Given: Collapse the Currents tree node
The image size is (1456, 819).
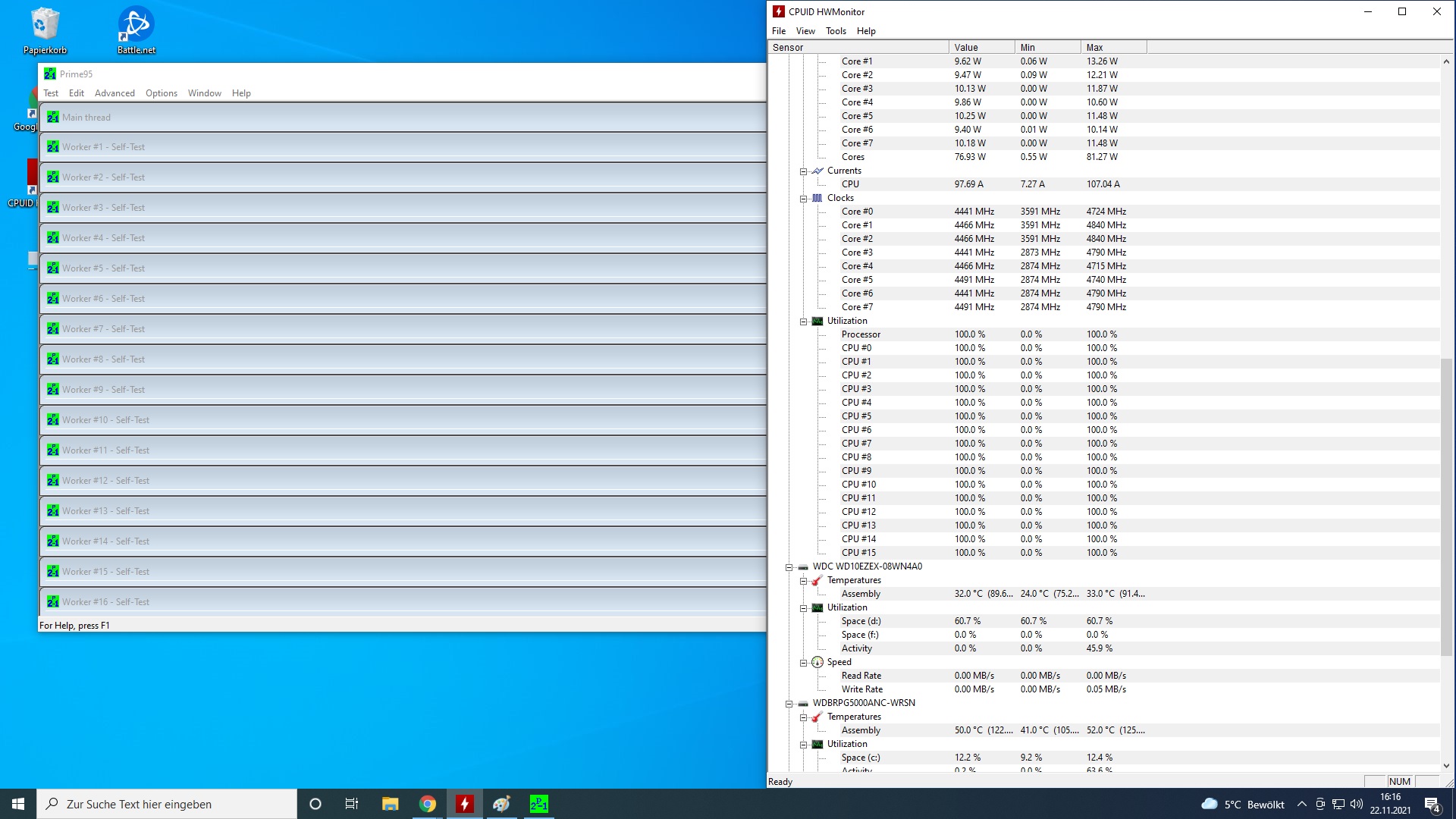Looking at the screenshot, I should click(x=803, y=171).
